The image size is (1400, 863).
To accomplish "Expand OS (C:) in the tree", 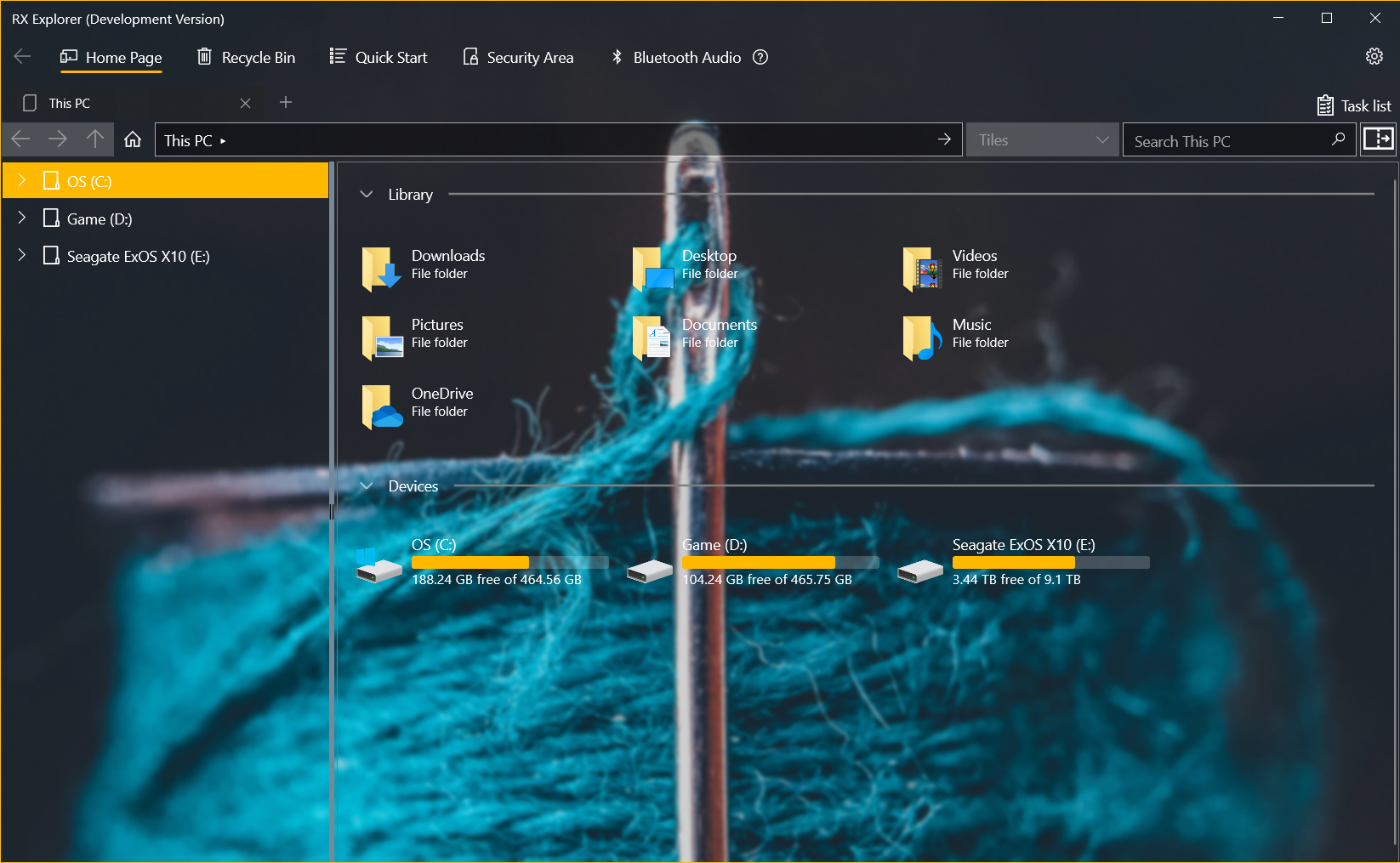I will [22, 180].
